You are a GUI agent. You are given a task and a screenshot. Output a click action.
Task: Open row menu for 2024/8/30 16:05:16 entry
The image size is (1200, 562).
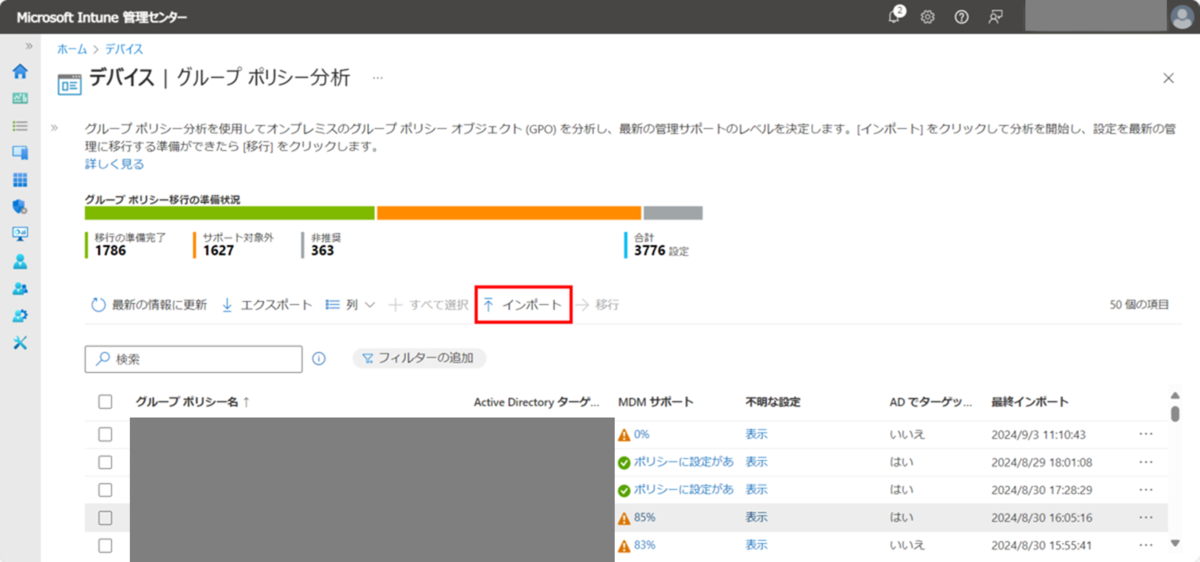coord(1146,518)
